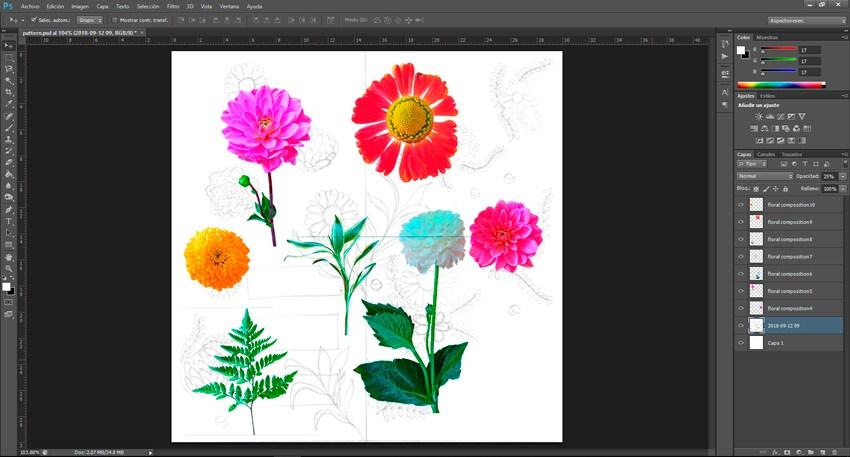Switch to the Canales tab
The height and width of the screenshot is (457, 850).
tap(766, 155)
